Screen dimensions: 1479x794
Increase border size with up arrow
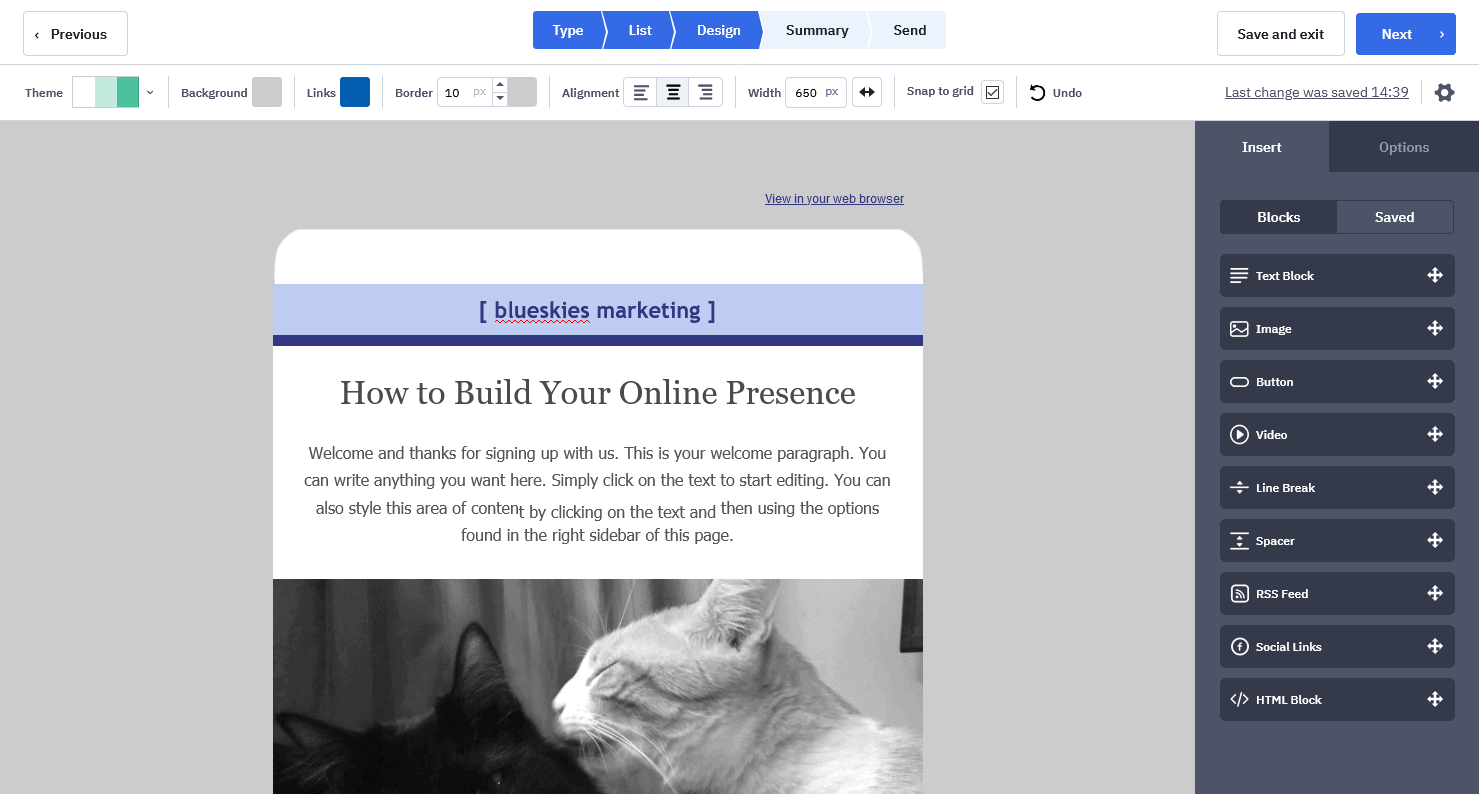click(x=500, y=85)
